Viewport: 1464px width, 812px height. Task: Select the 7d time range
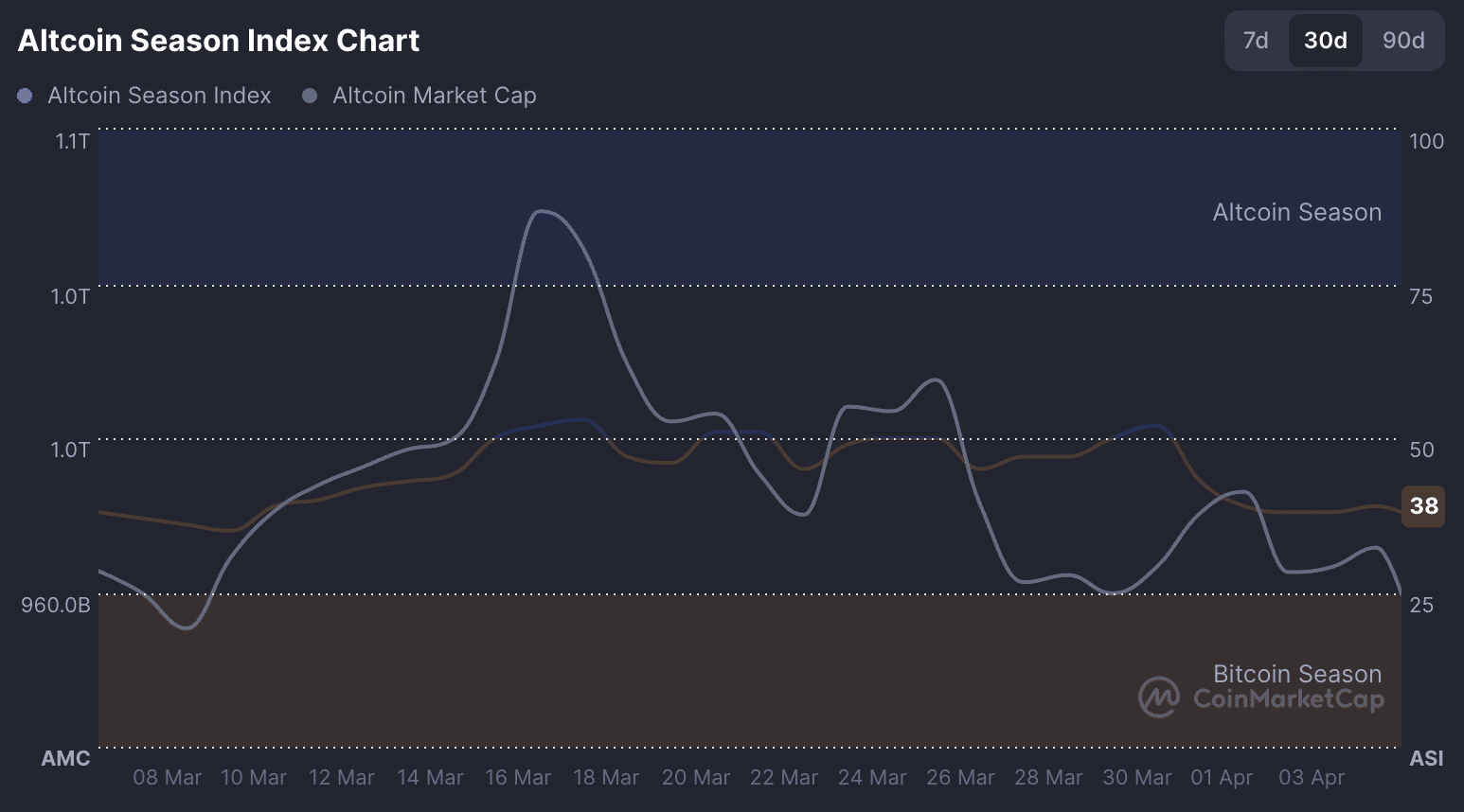[1255, 41]
